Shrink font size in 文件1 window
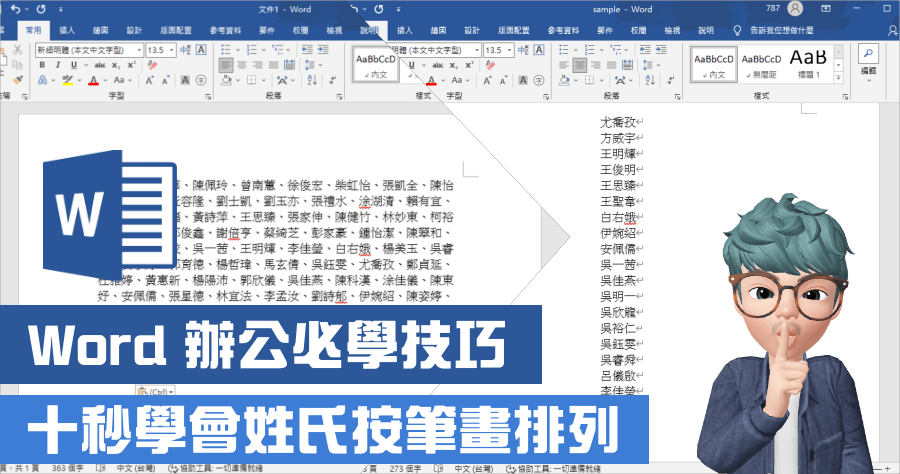Screen dimensions: 900x474 [165, 80]
